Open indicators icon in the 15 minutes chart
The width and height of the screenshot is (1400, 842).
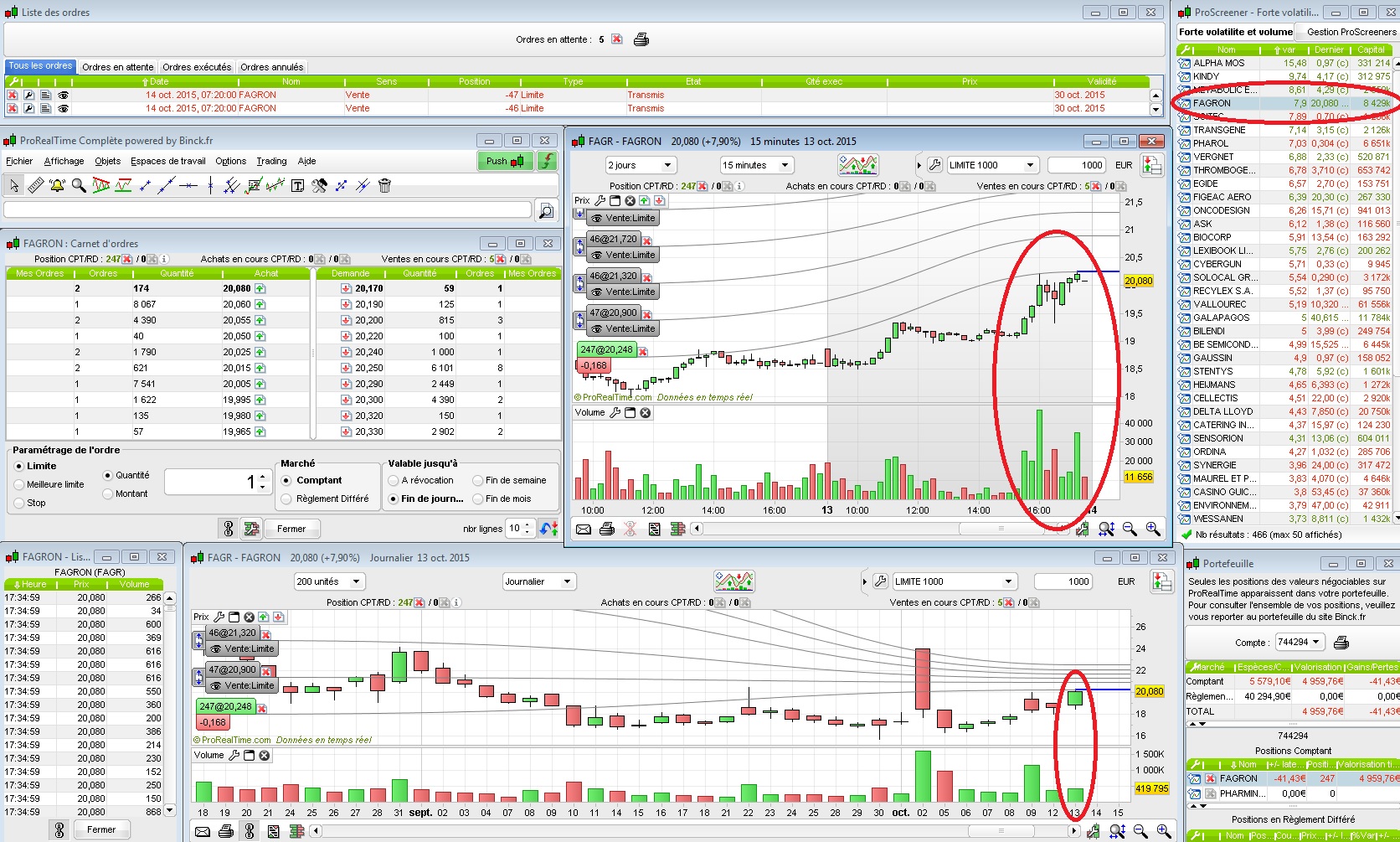pyautogui.click(x=858, y=164)
